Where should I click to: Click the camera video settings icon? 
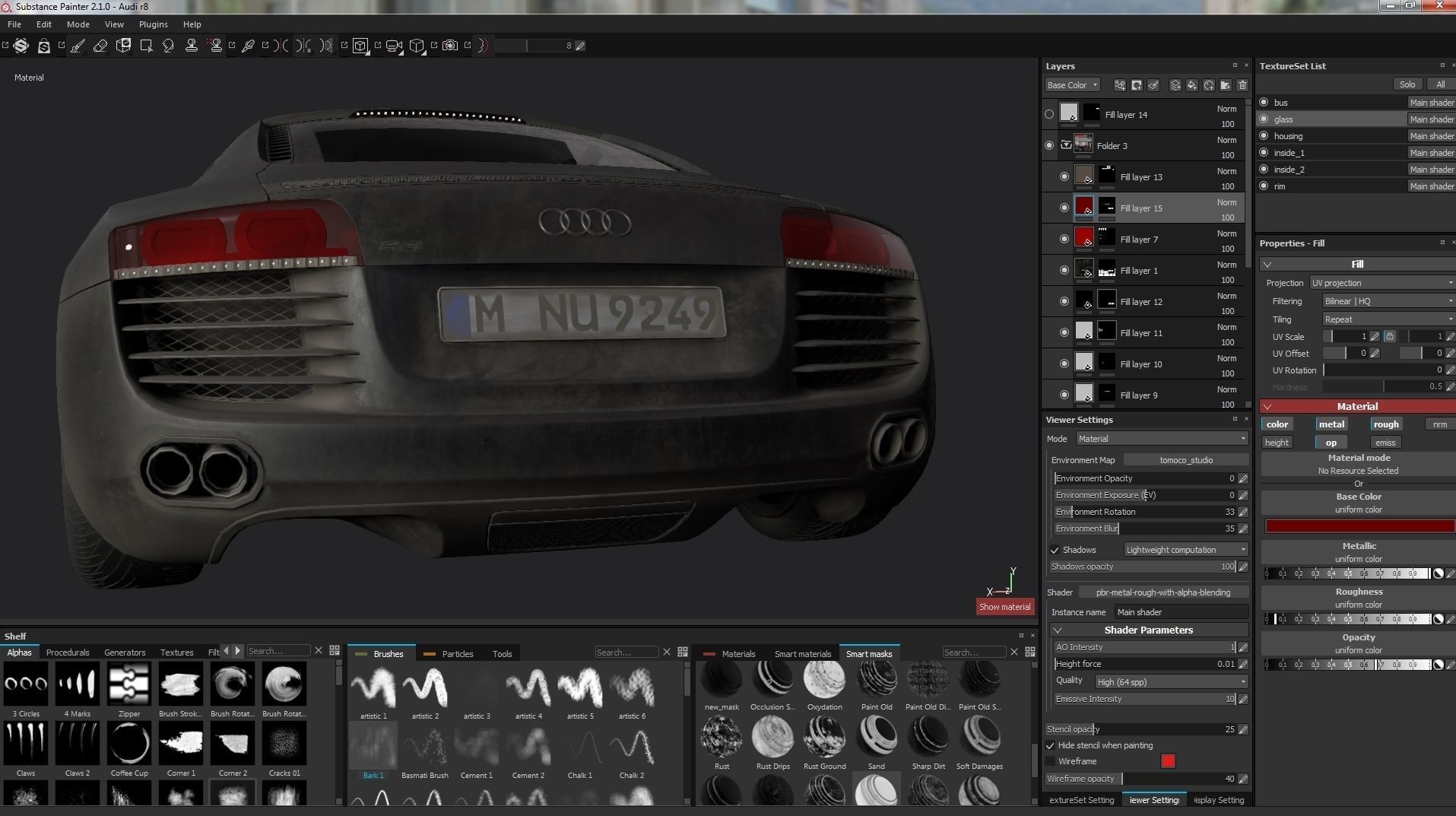point(394,46)
